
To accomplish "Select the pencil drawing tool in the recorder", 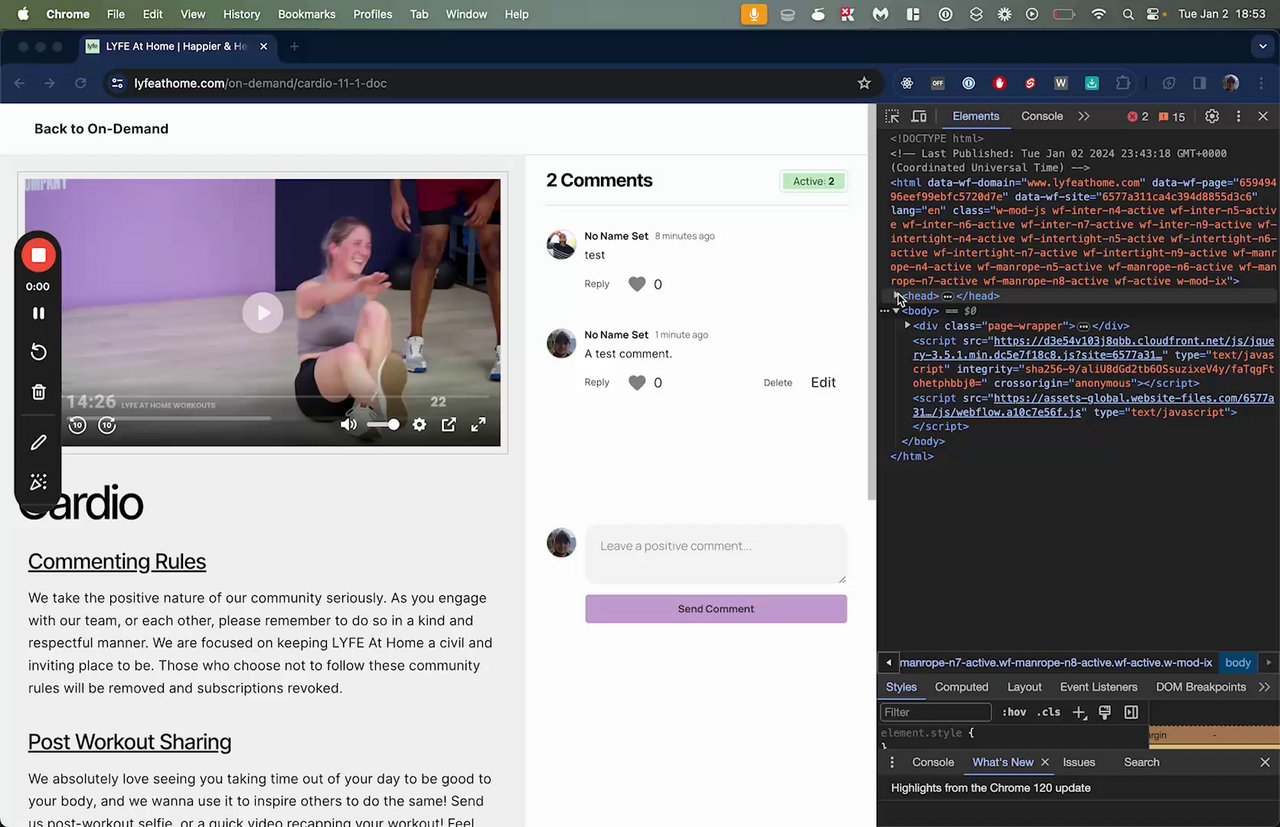I will [x=38, y=442].
